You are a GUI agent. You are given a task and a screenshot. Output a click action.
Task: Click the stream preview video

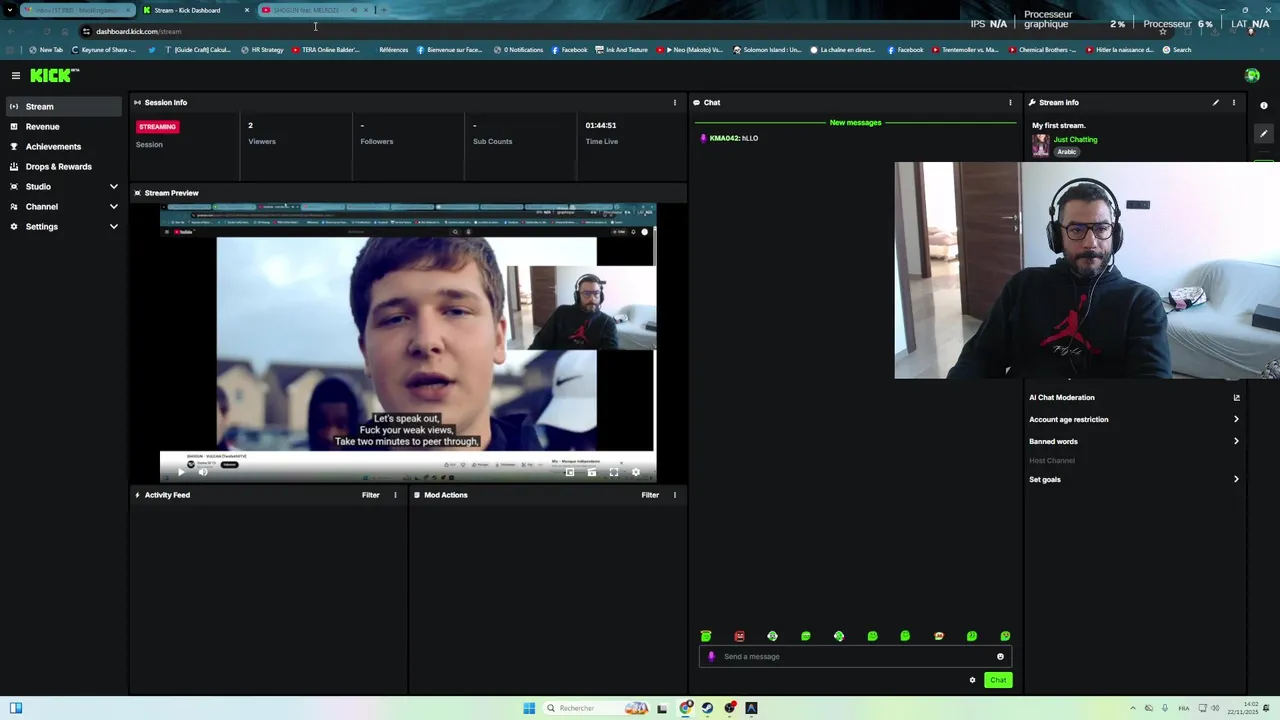pos(408,343)
